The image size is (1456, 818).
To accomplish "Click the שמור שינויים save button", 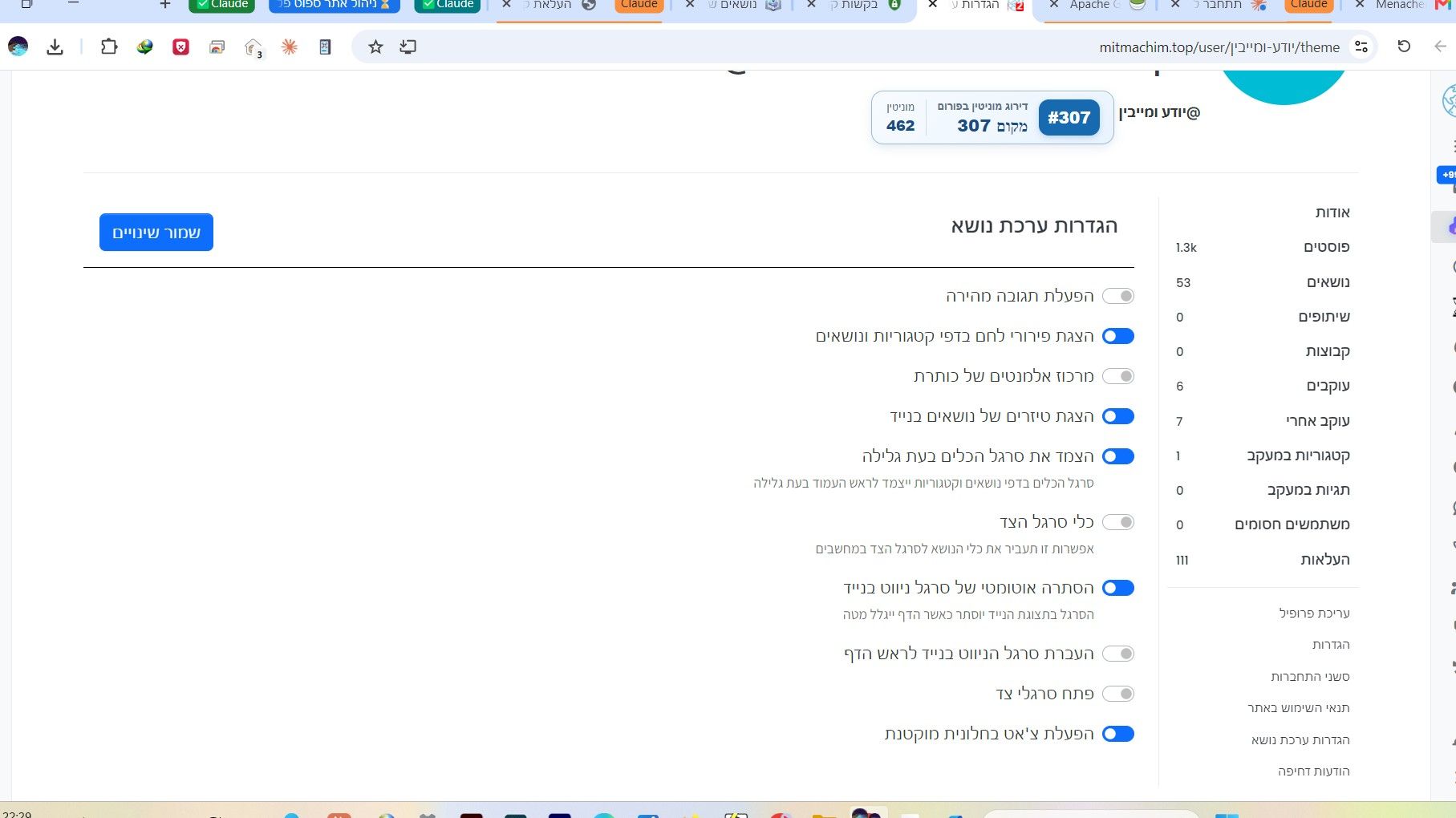I will pyautogui.click(x=156, y=233).
